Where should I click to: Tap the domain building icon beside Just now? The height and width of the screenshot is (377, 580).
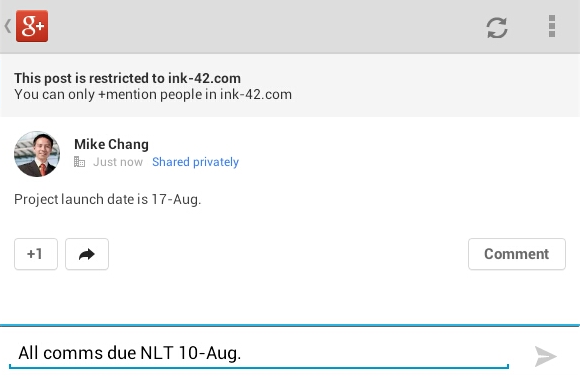[x=79, y=162]
